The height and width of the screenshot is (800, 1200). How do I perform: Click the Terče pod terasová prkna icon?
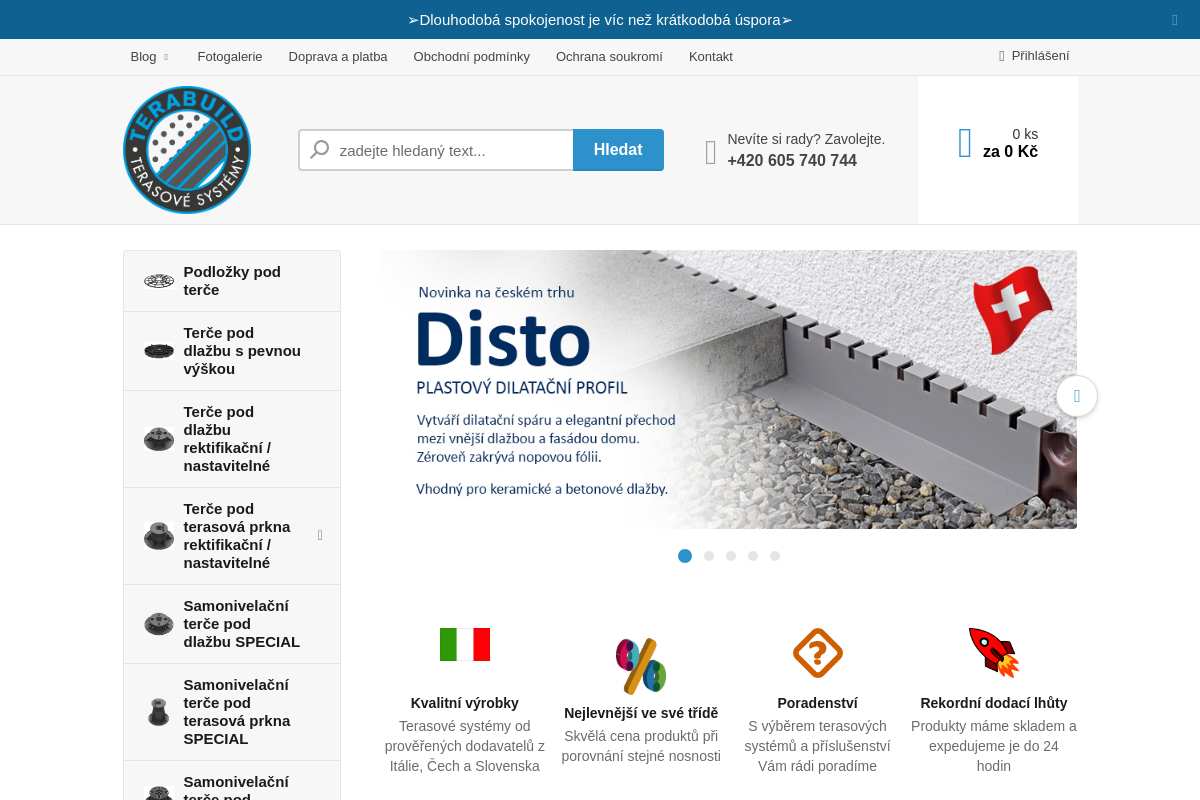(x=159, y=536)
